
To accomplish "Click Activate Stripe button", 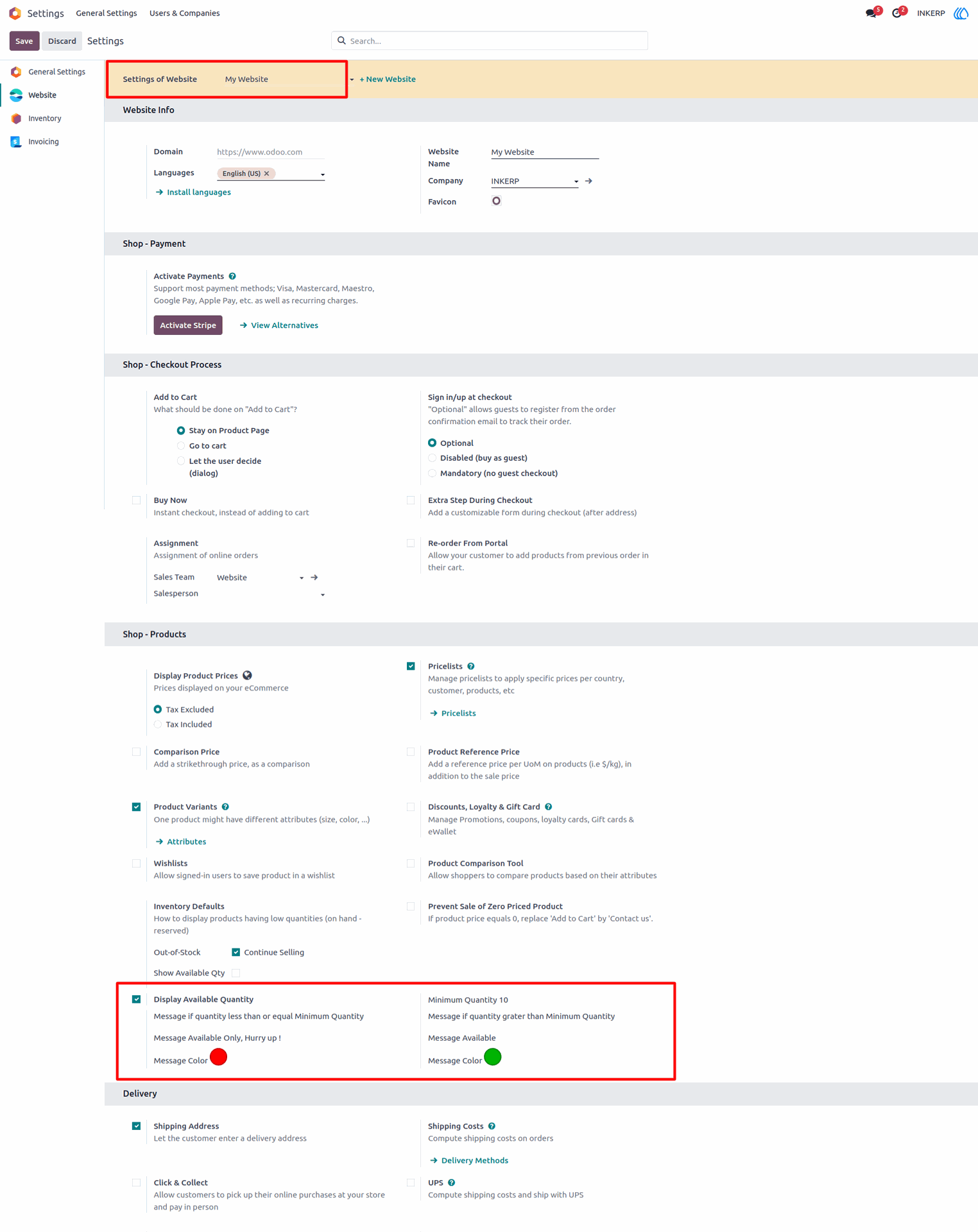I will coord(188,325).
